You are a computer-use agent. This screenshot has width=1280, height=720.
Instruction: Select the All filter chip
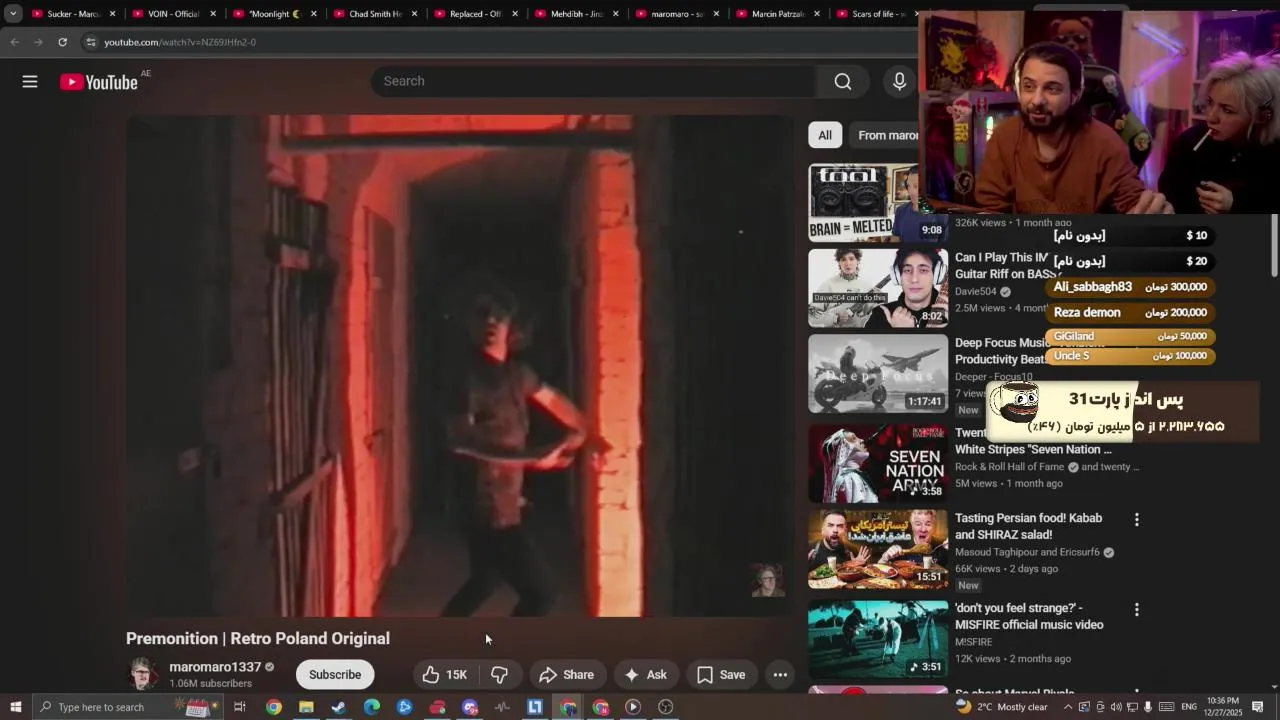pyautogui.click(x=825, y=135)
